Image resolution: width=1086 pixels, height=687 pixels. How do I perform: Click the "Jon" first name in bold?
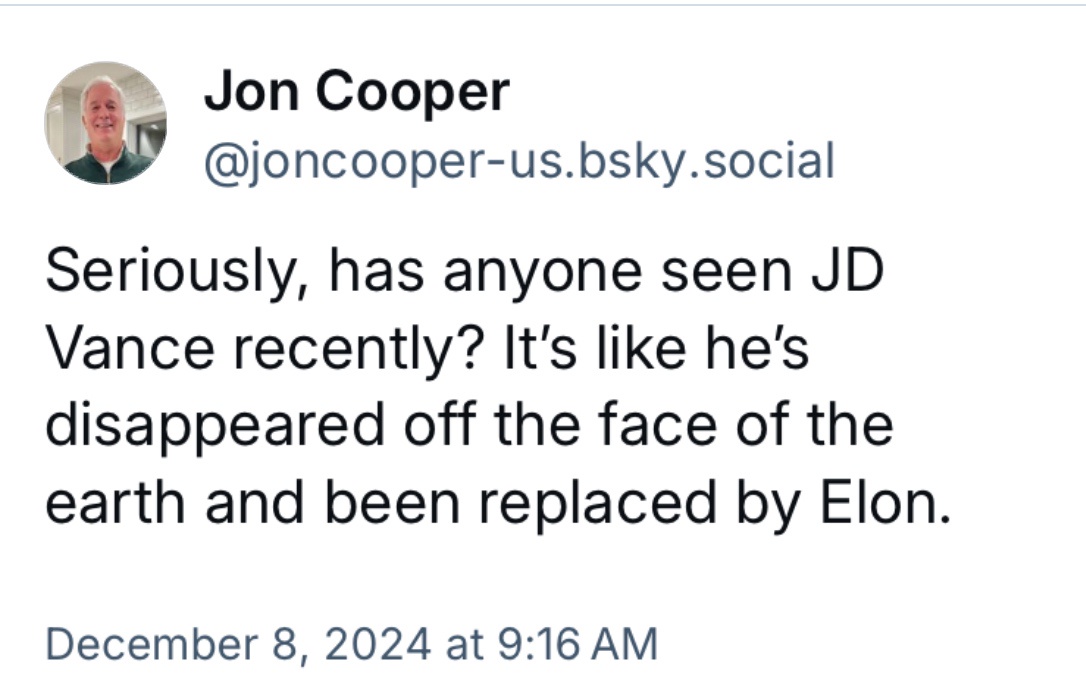251,91
